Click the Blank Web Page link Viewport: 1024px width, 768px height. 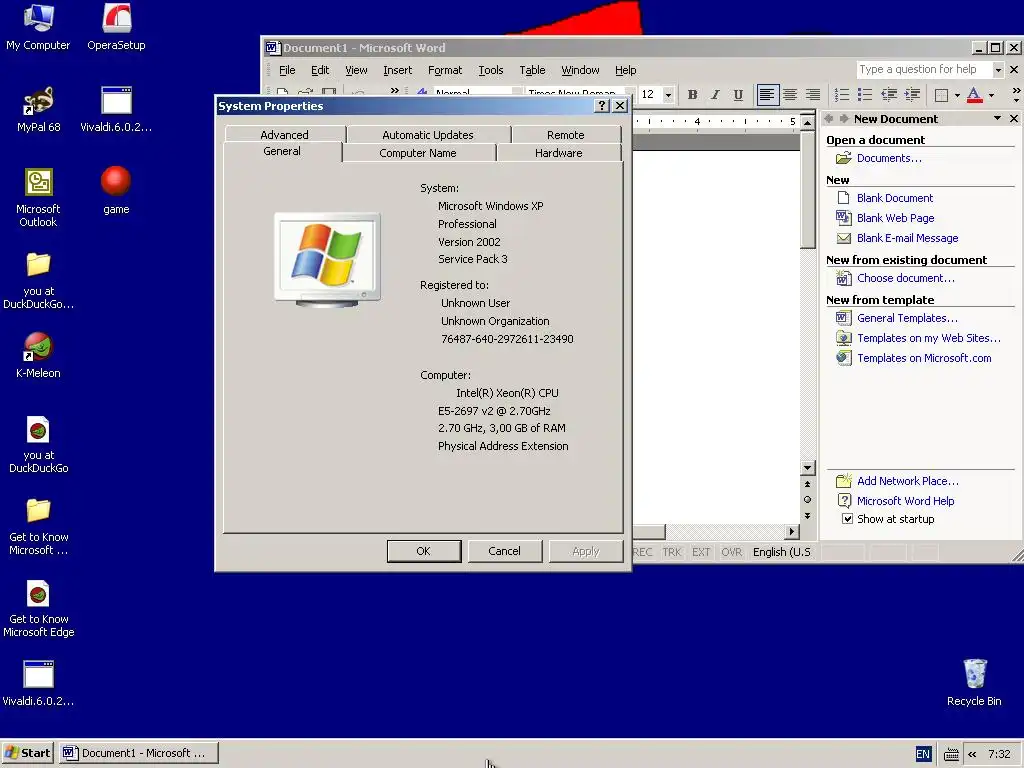895,218
